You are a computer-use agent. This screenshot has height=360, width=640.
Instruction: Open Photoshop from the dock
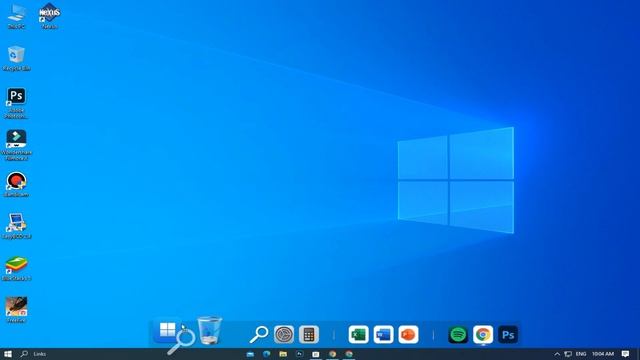[508, 335]
